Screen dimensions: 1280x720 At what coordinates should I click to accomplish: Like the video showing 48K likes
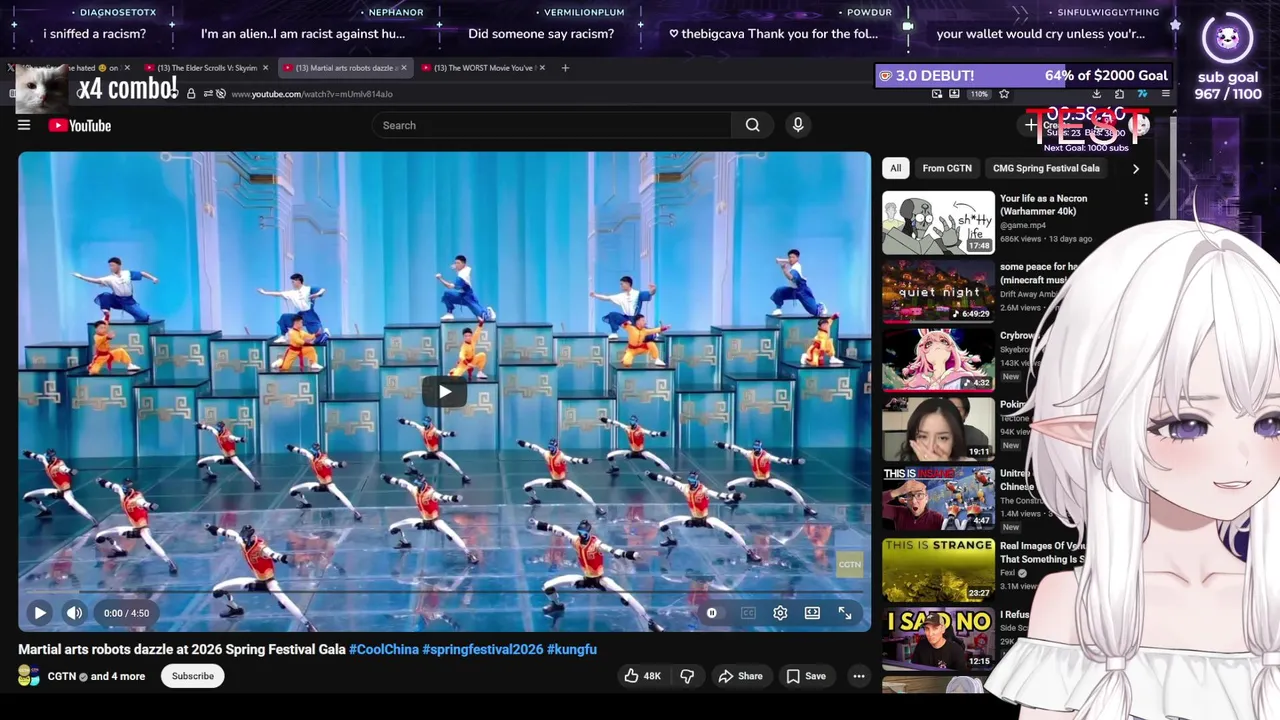642,676
